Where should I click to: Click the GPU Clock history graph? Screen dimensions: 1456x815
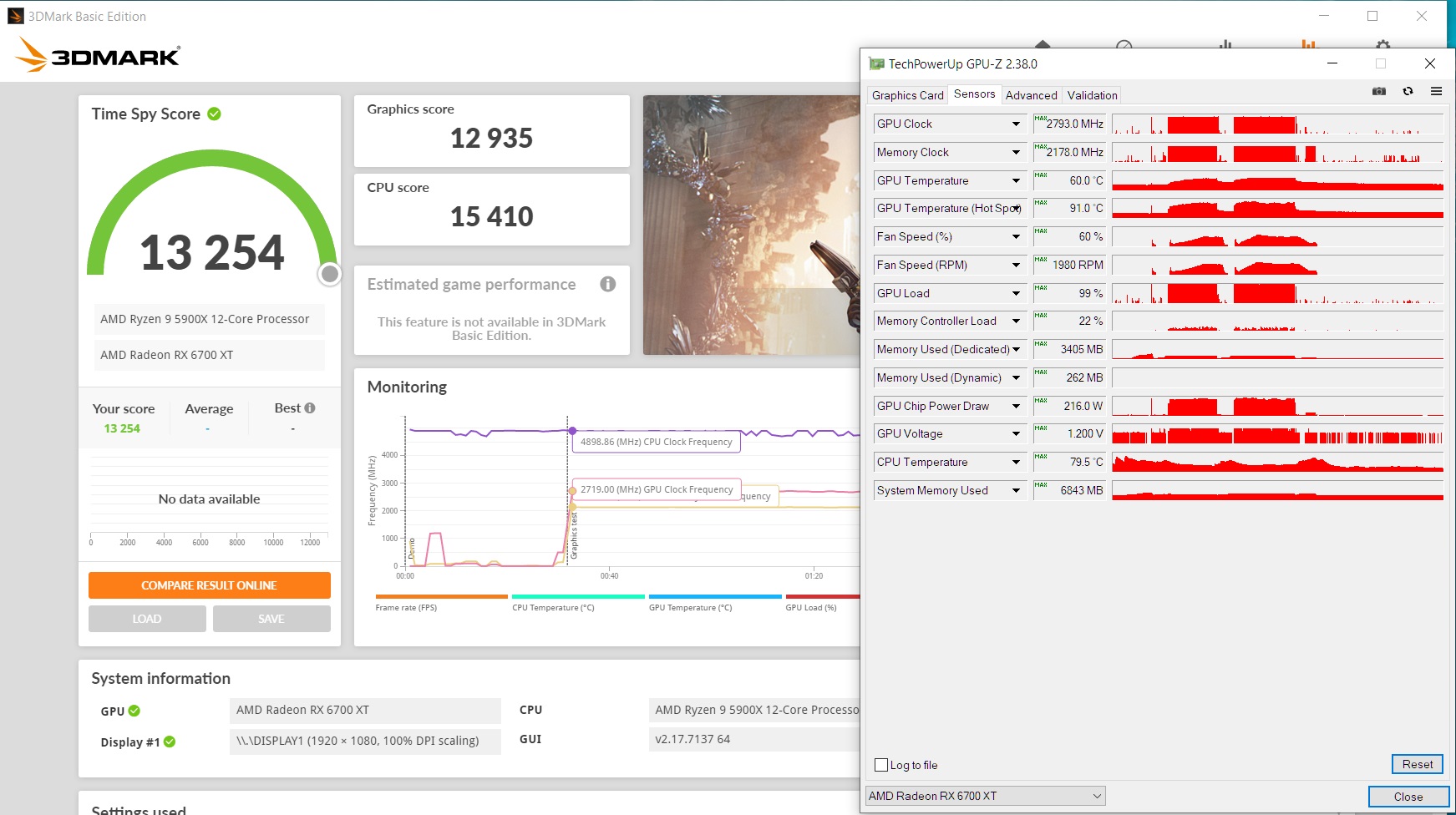pyautogui.click(x=1278, y=124)
